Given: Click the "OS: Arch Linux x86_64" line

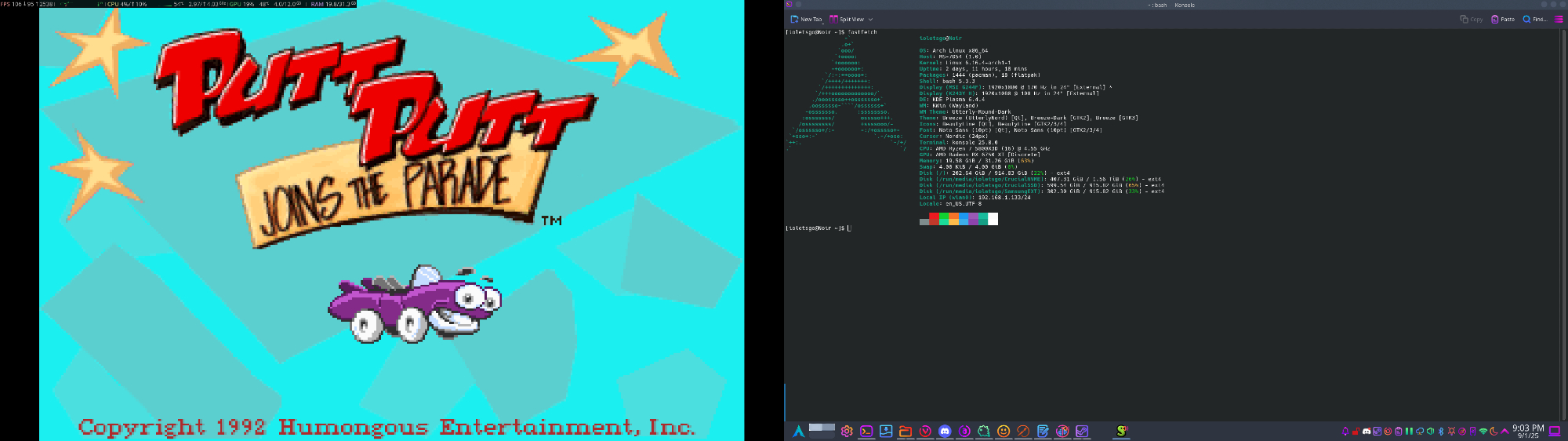Looking at the screenshot, I should (x=953, y=50).
